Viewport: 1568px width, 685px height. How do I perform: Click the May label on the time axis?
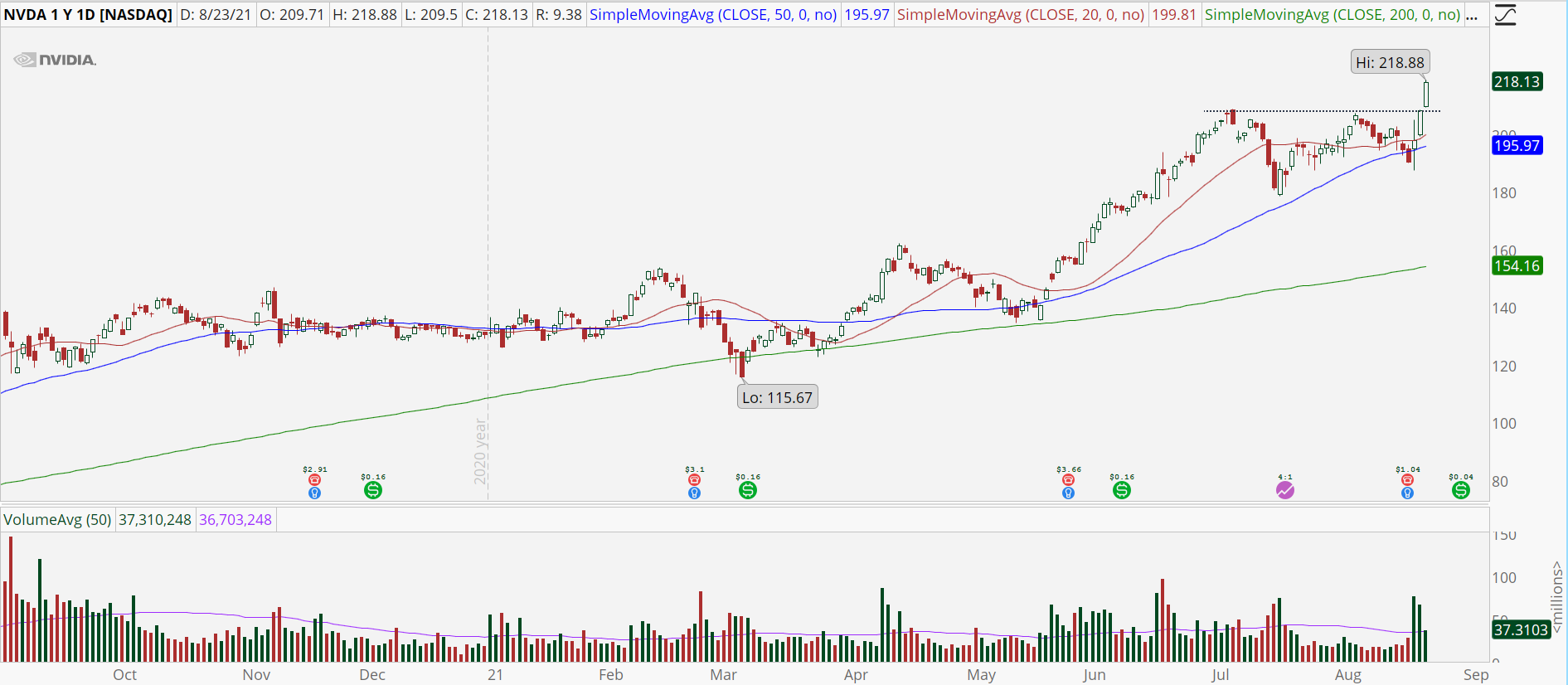click(x=982, y=674)
